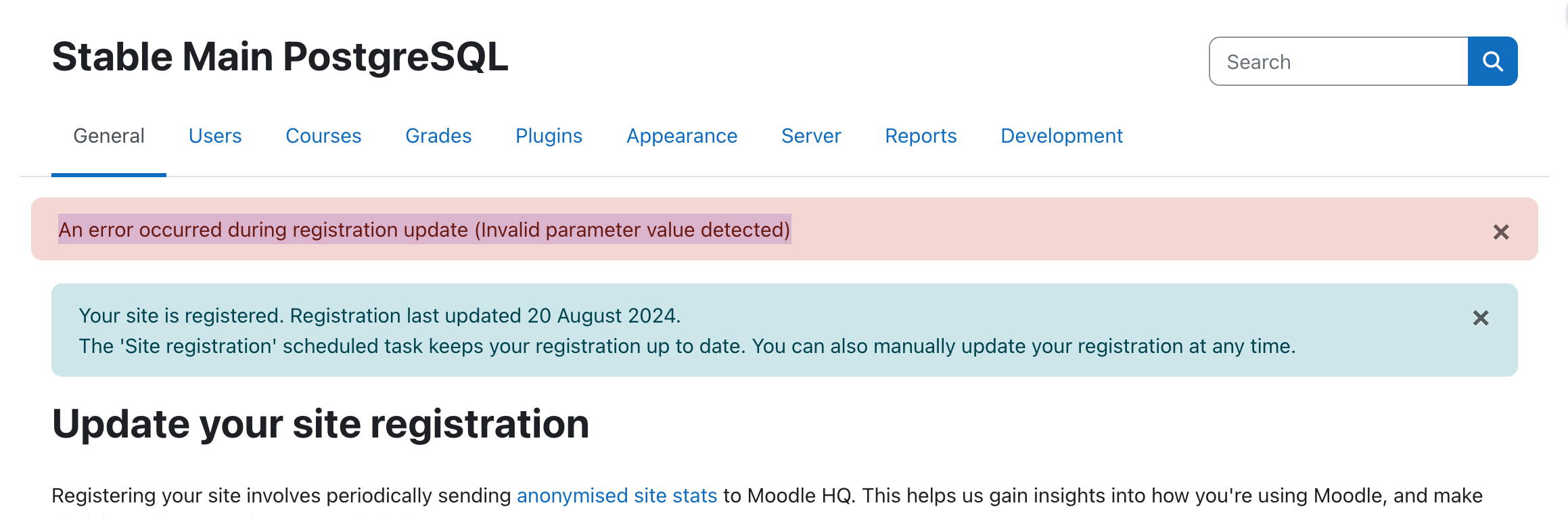Go to the Development tab

[1061, 136]
